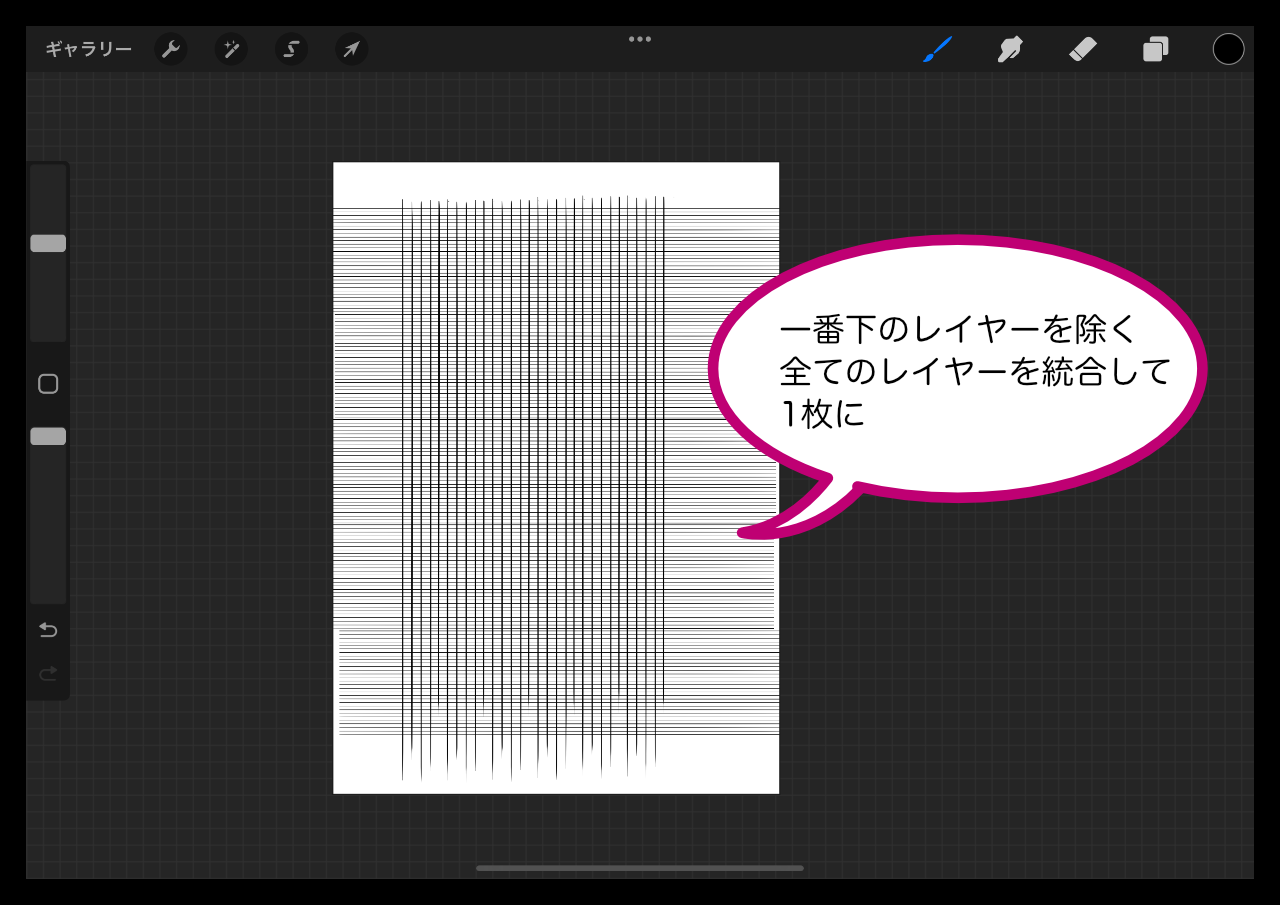Viewport: 1280px width, 905px height.
Task: Open the Actions wrench menu
Action: pyautogui.click(x=171, y=49)
